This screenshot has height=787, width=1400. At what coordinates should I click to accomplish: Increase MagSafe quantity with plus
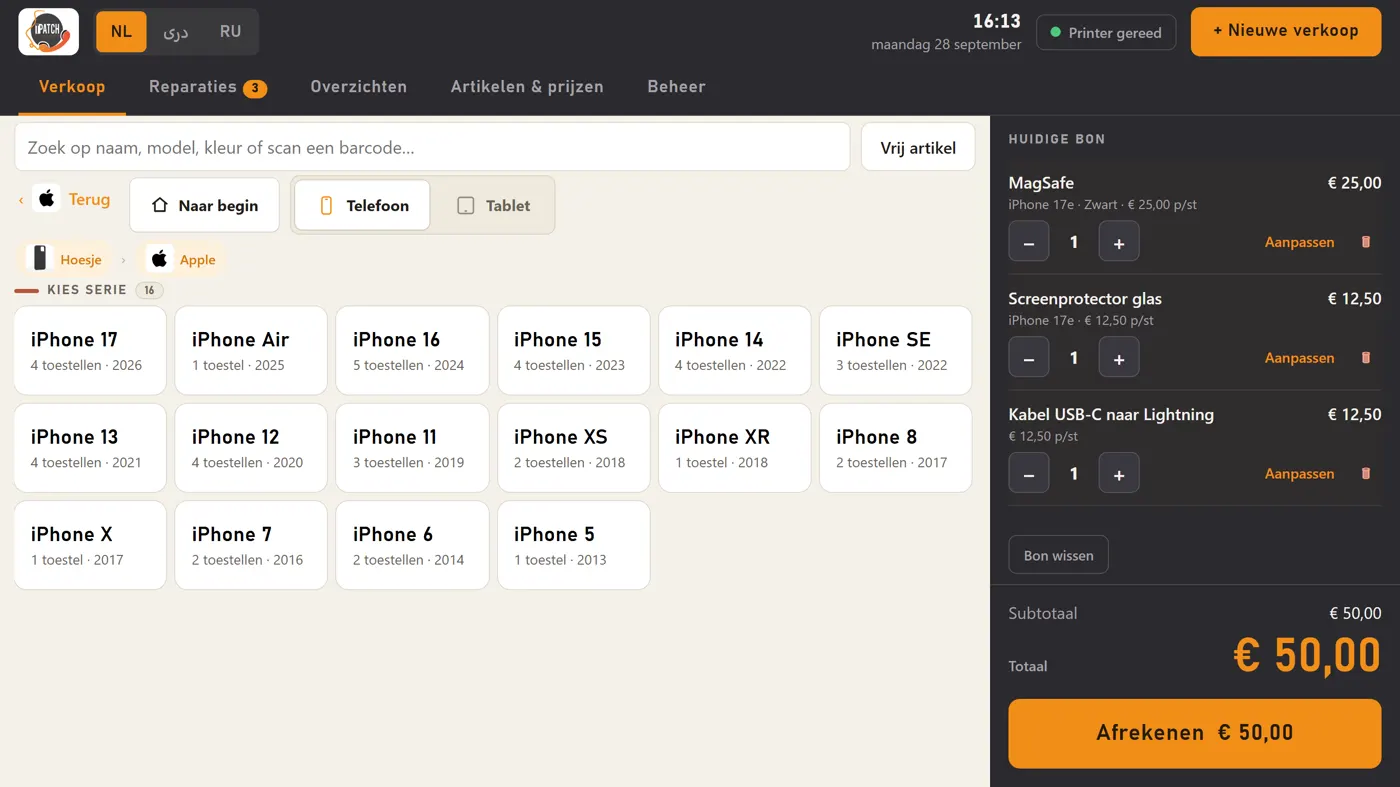(1119, 241)
